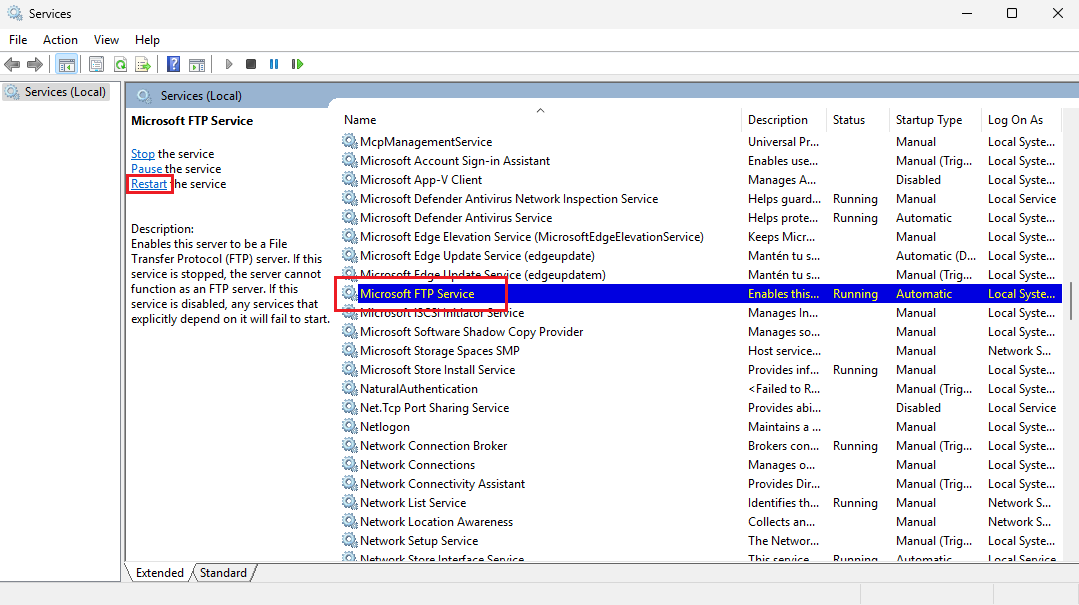Click Network S... logon for Microsoft Storage Spaces SMP
The width and height of the screenshot is (1079, 605).
(1019, 351)
